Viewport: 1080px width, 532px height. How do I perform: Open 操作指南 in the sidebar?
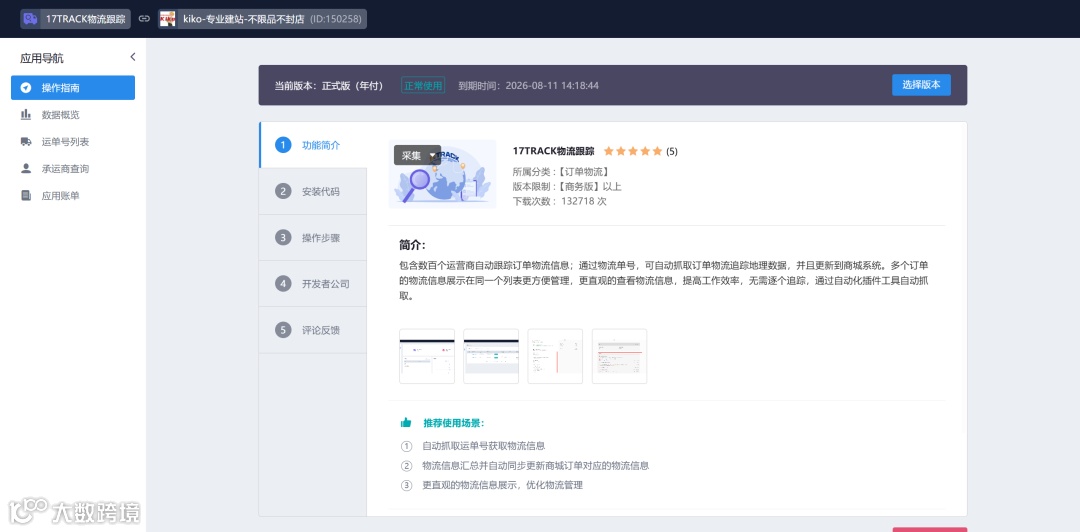73,88
